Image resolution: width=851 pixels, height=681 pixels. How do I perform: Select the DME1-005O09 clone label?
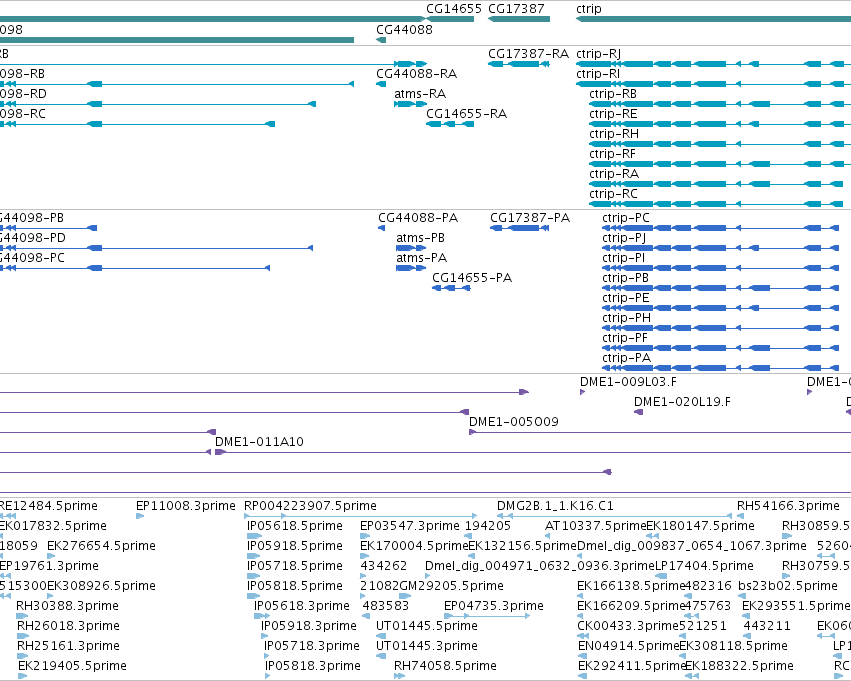tap(513, 422)
